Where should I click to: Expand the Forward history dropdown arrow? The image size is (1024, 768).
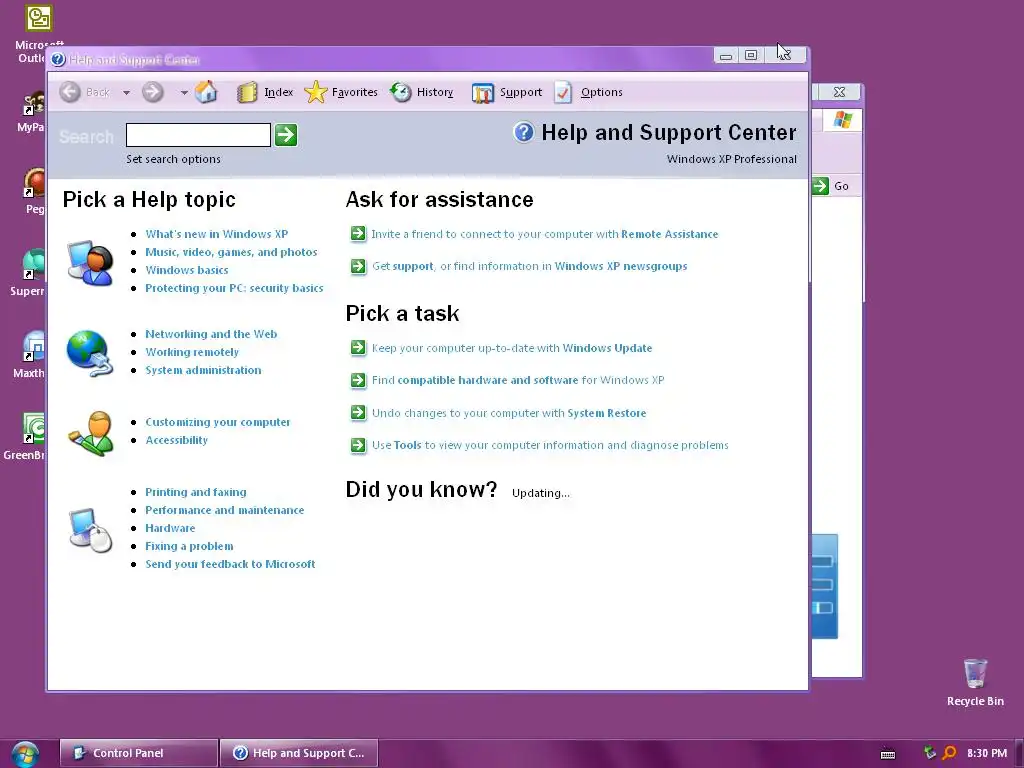[x=184, y=93]
